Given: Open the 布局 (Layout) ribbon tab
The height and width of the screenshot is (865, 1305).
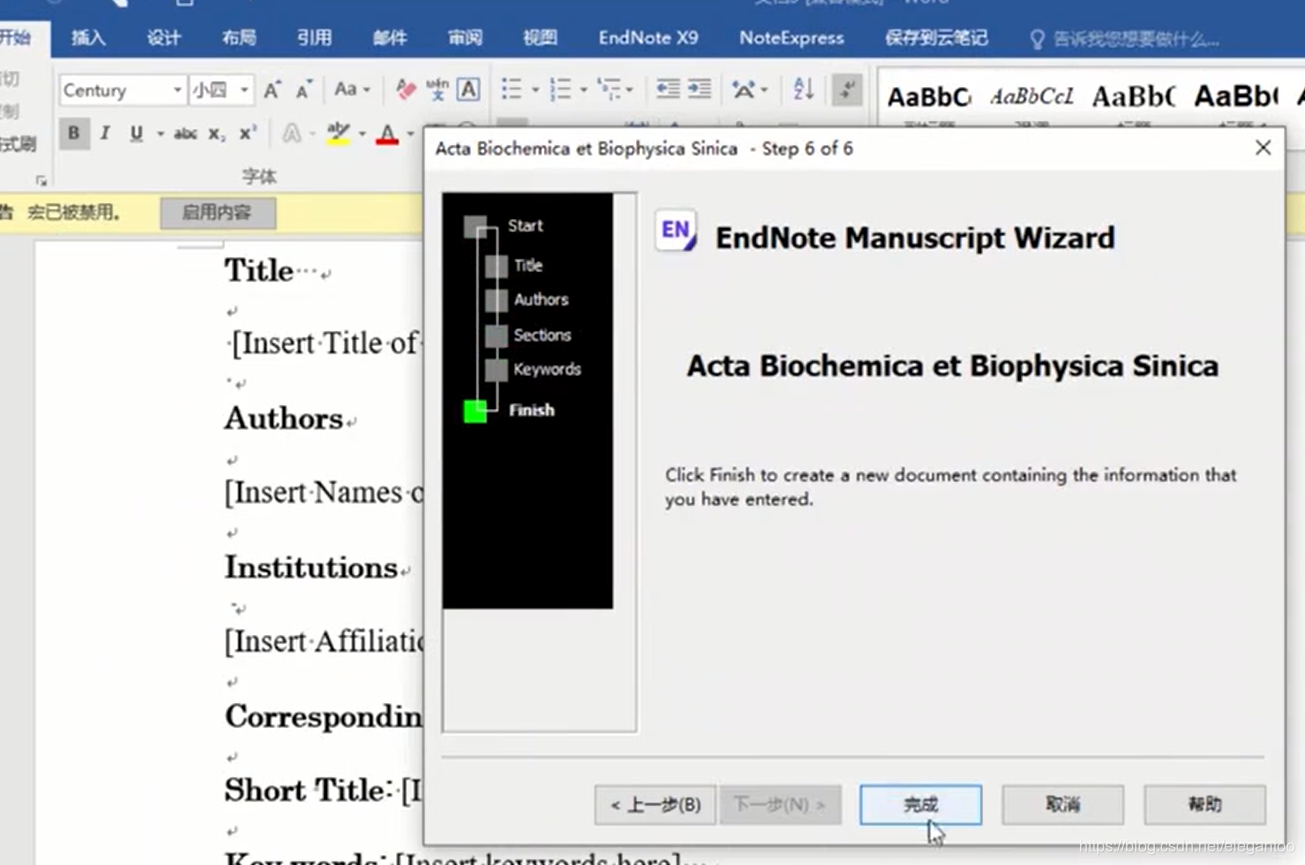Looking at the screenshot, I should click(239, 38).
